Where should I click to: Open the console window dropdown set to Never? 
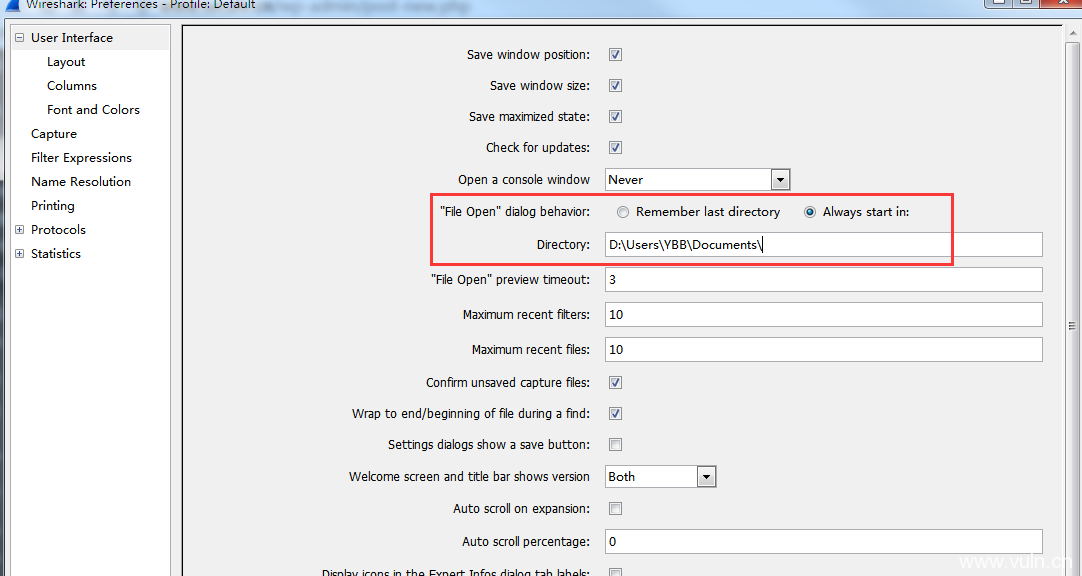pyautogui.click(x=698, y=179)
